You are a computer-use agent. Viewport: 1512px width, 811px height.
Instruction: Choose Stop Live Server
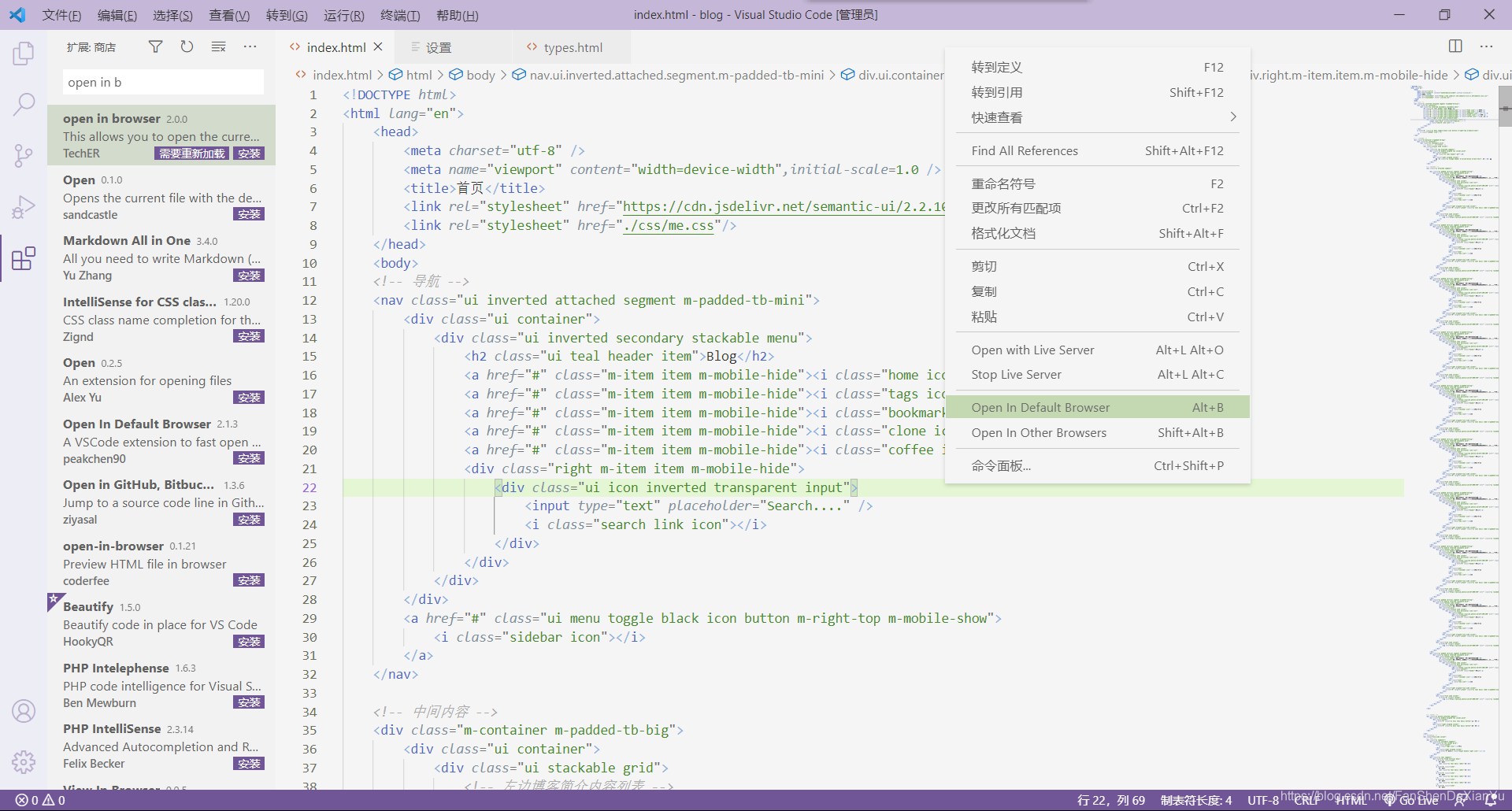1097,375
